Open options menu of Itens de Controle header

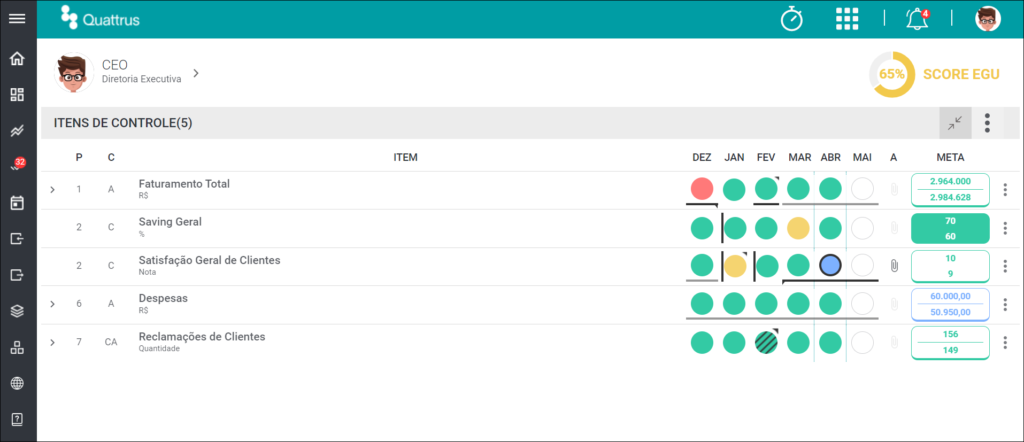[x=987, y=123]
